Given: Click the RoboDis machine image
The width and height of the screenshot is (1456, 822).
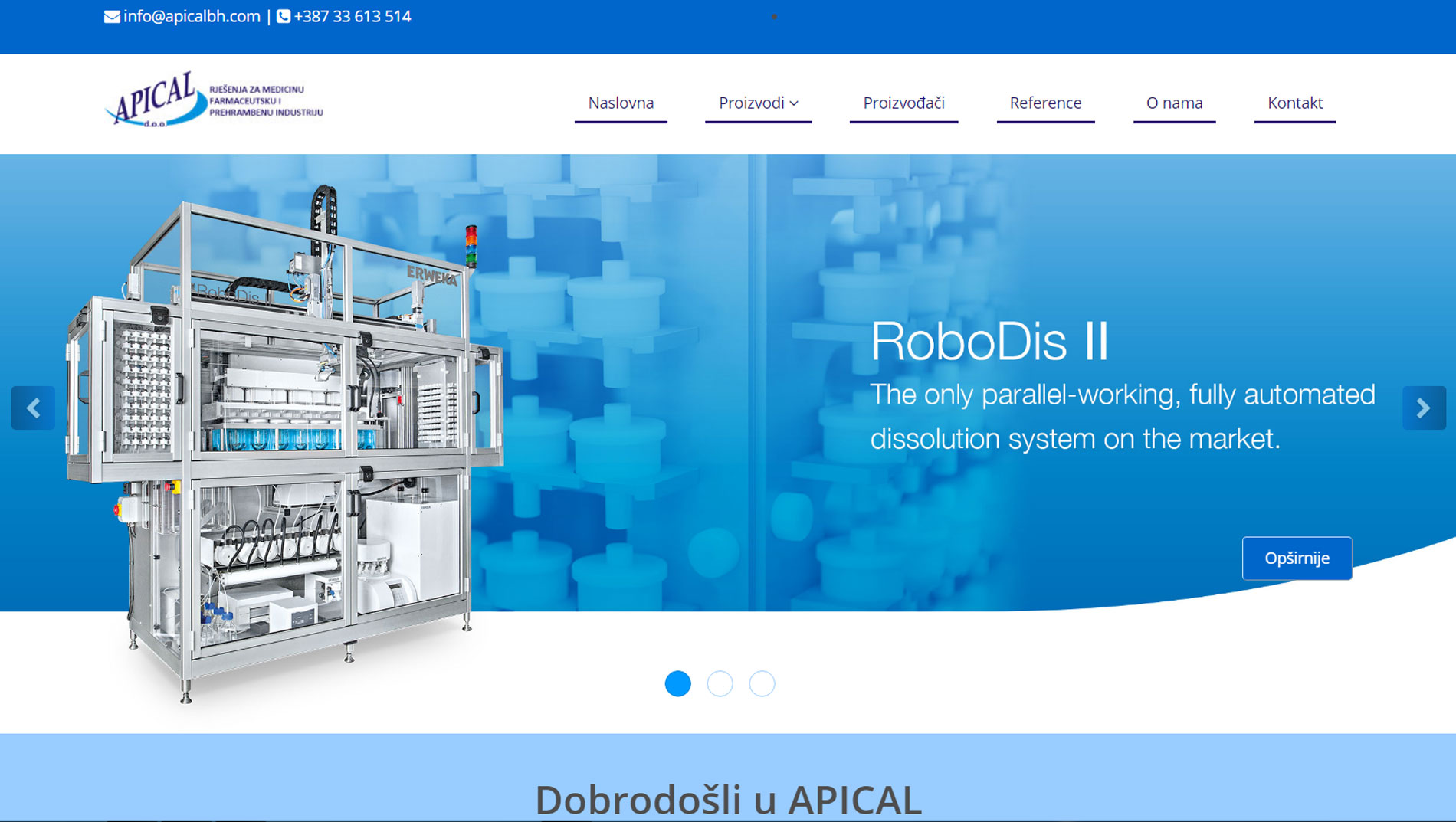Looking at the screenshot, I should pos(284,444).
